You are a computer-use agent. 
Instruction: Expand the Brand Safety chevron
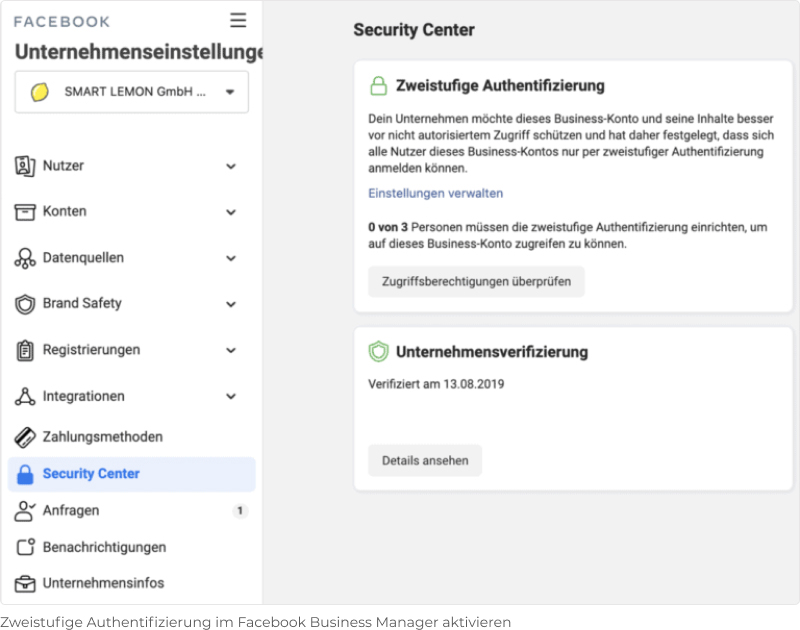tap(231, 305)
